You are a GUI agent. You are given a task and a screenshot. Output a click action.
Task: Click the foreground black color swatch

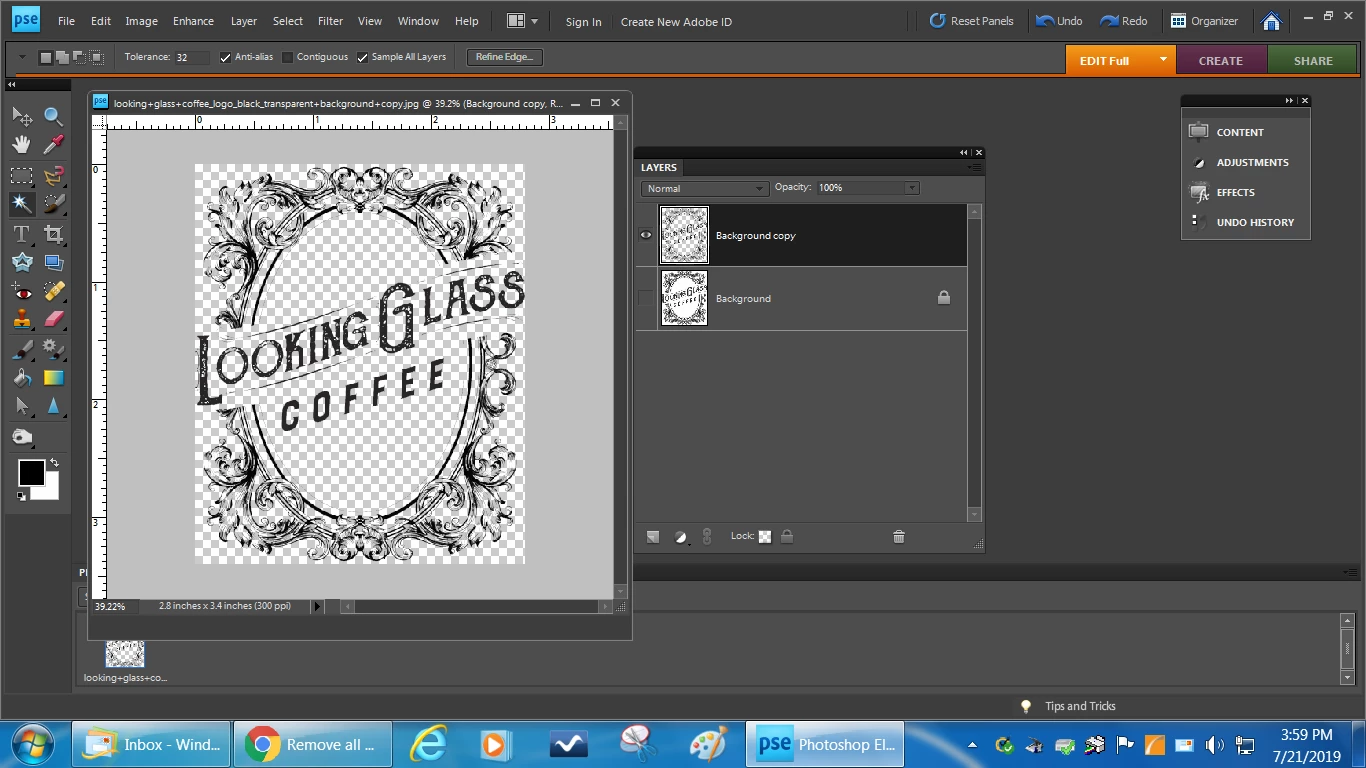tap(31, 473)
